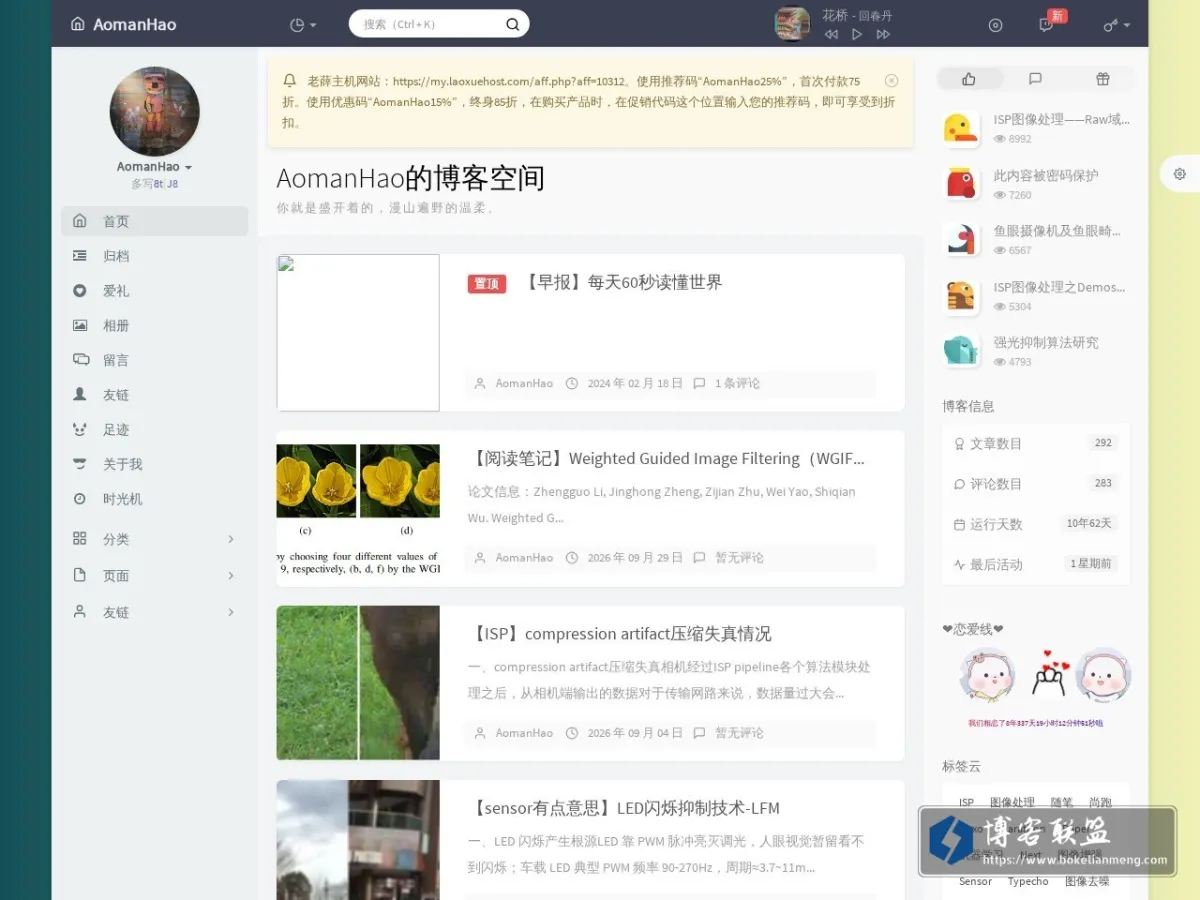This screenshot has height=900, width=1200.
Task: Open the clock dropdown in header
Action: click(303, 24)
